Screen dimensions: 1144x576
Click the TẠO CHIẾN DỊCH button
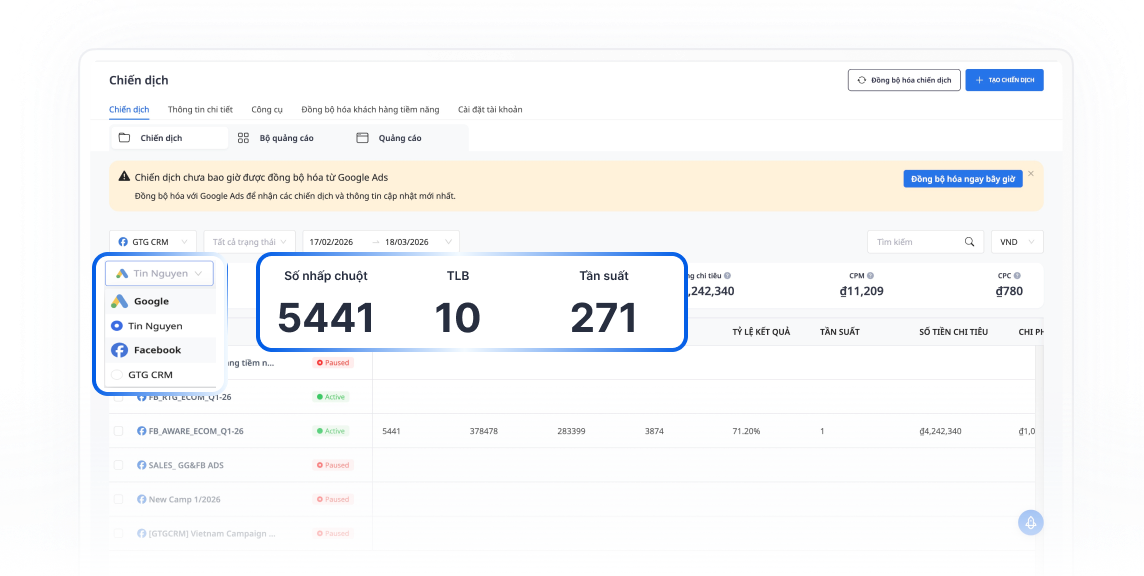pyautogui.click(x=1004, y=80)
